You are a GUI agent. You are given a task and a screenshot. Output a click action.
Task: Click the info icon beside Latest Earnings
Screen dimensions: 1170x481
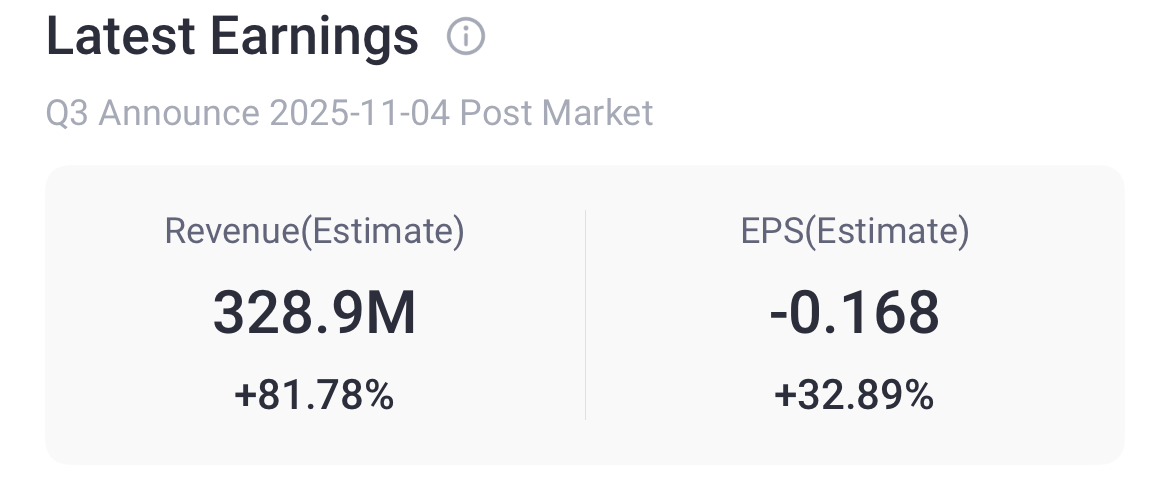point(465,38)
